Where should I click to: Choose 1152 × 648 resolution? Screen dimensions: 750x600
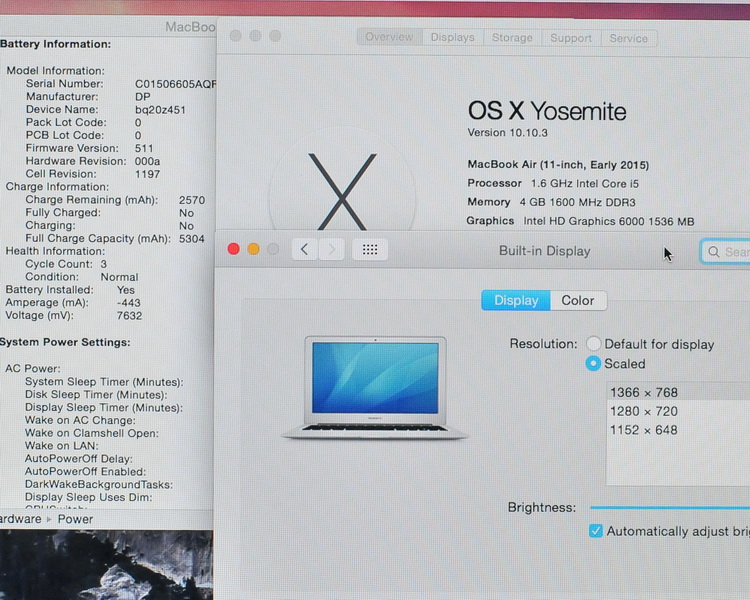pos(678,430)
